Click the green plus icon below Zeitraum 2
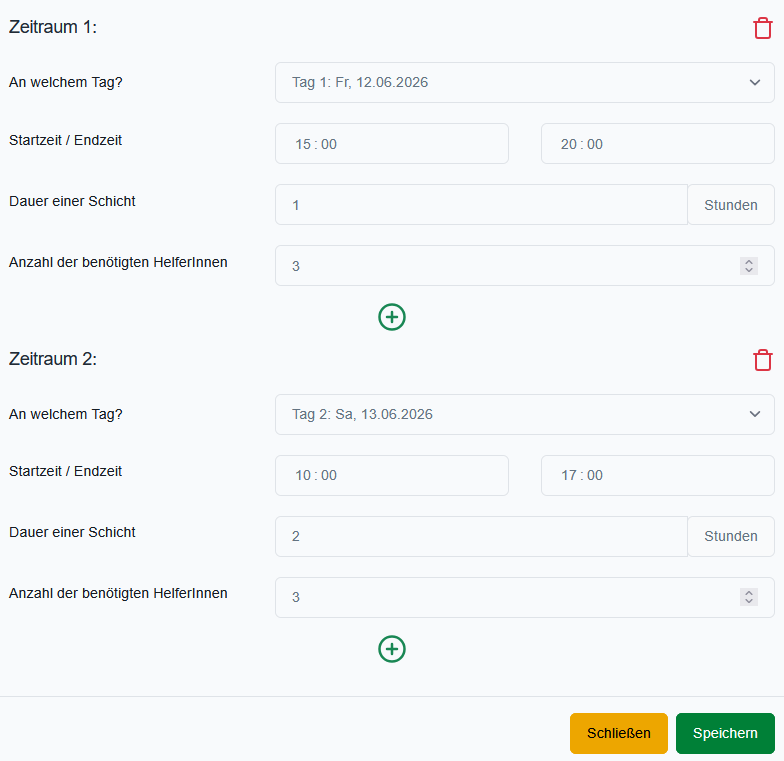784x761 pixels. pyautogui.click(x=392, y=649)
